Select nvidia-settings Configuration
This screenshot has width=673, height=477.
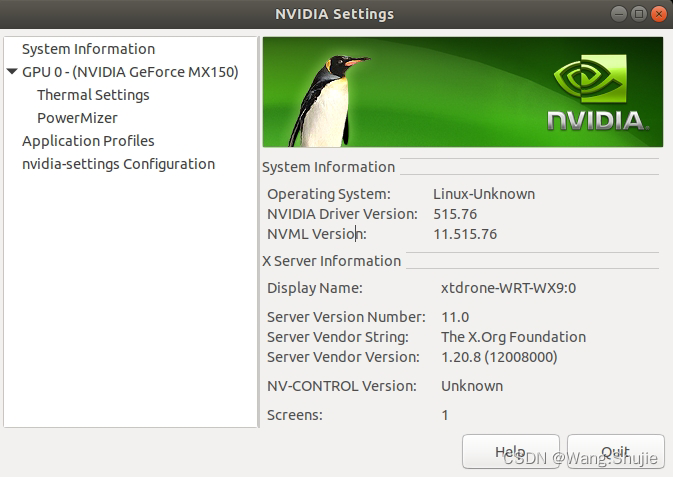click(x=118, y=164)
